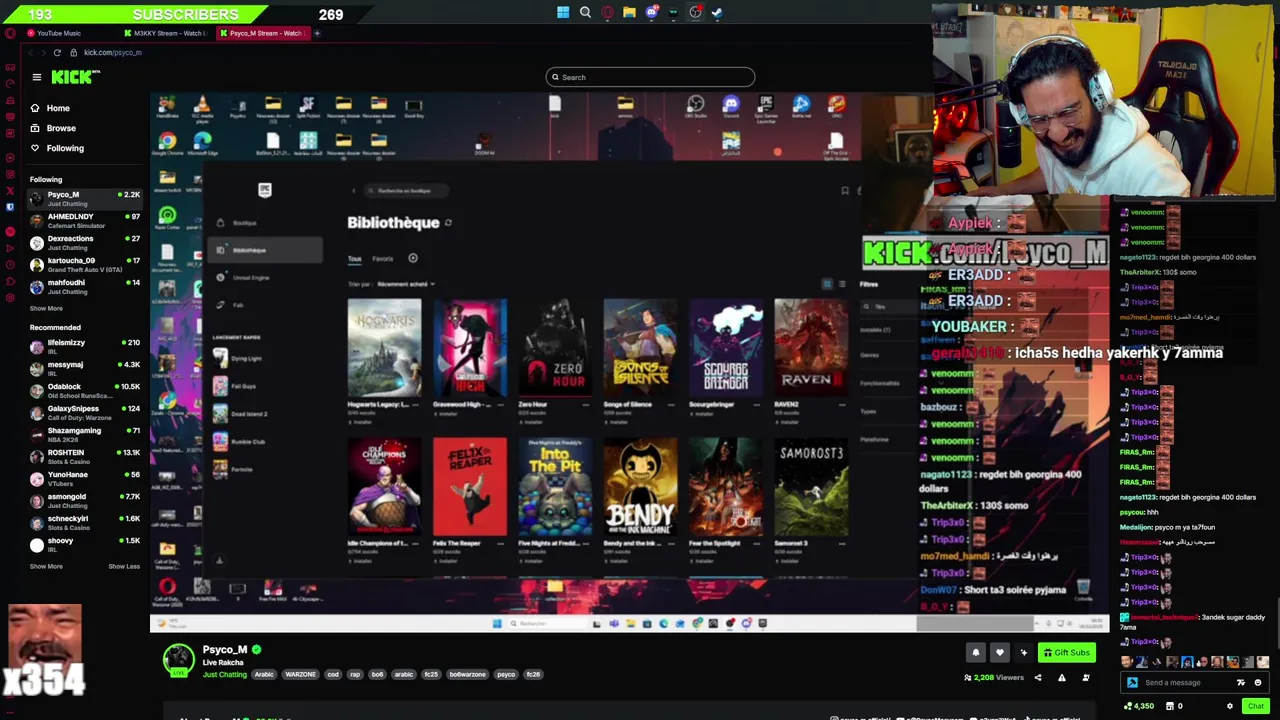Image resolution: width=1280 pixels, height=720 pixels.
Task: Open schneckyirl recommended channel
Action: coord(85,522)
